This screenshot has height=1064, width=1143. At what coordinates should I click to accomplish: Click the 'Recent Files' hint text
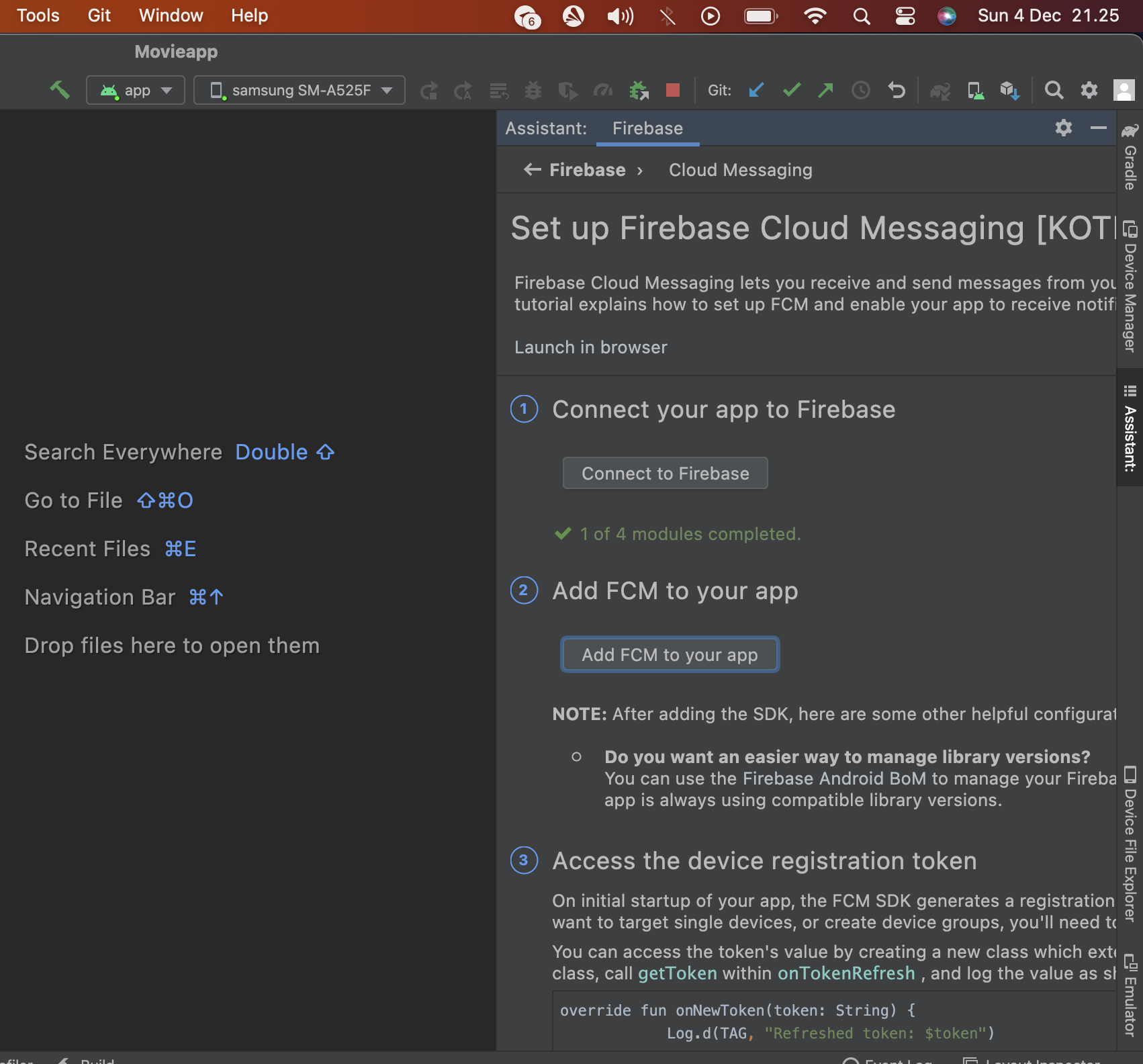87,549
